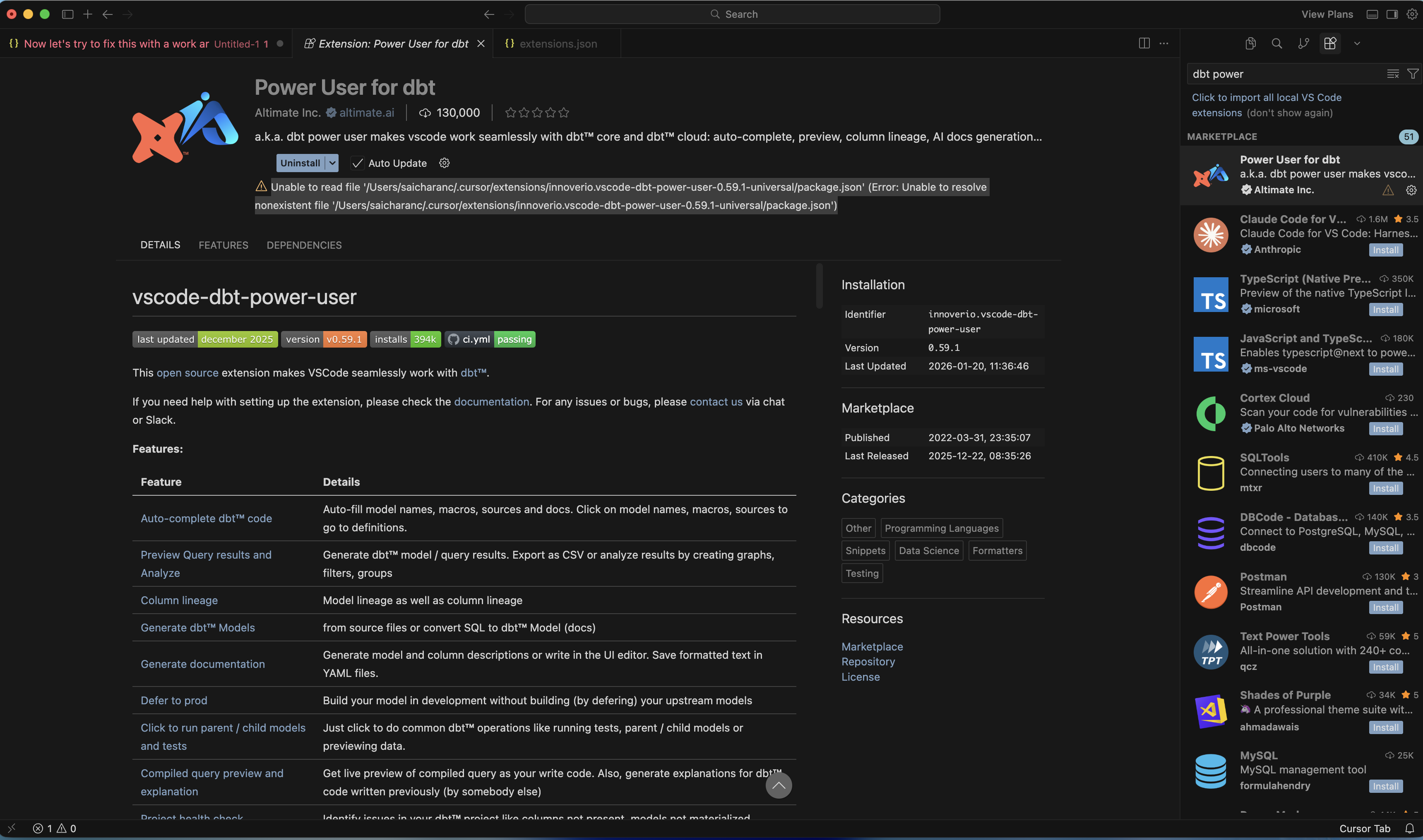
Task: Expand the sidebar views chevron dropdown
Action: tap(1357, 43)
